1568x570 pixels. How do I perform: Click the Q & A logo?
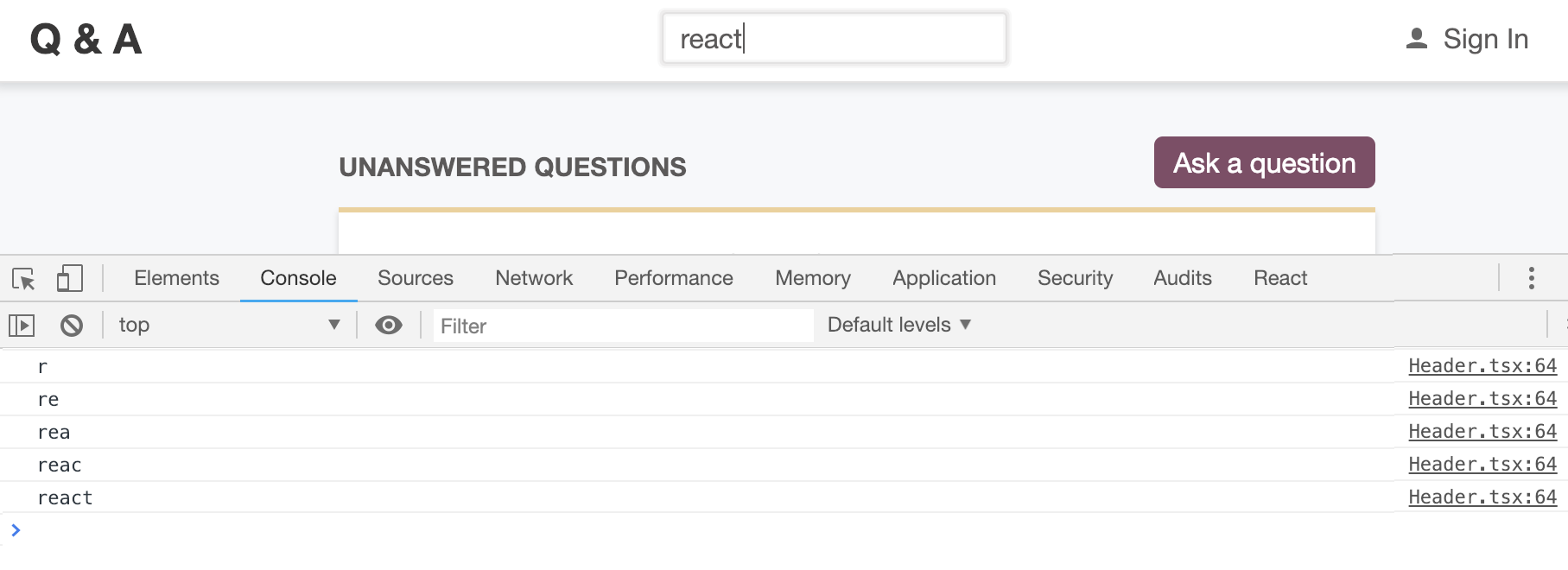86,40
